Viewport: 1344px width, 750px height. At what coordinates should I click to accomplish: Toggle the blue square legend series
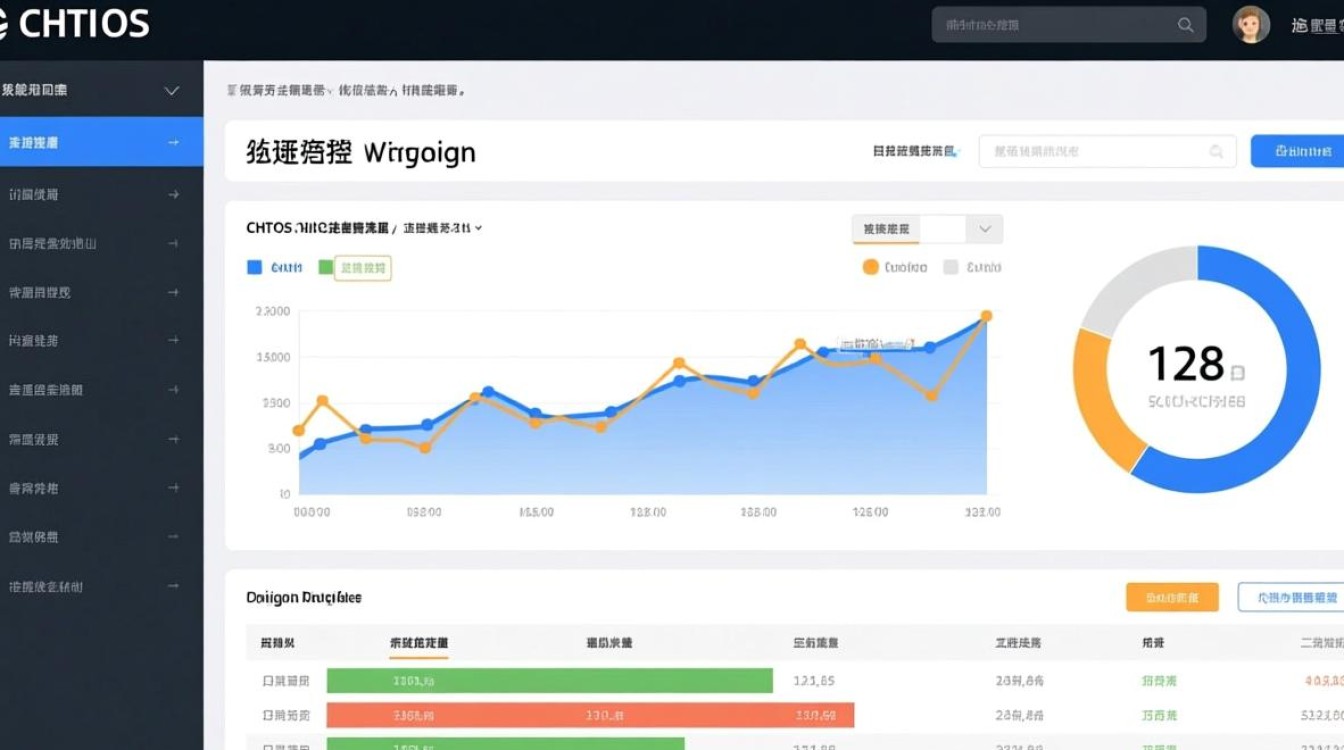tap(254, 267)
